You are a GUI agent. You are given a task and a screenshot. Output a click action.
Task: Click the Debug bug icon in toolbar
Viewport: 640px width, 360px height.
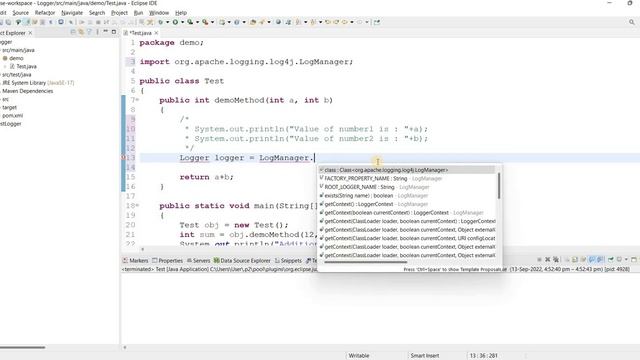[x=161, y=22]
